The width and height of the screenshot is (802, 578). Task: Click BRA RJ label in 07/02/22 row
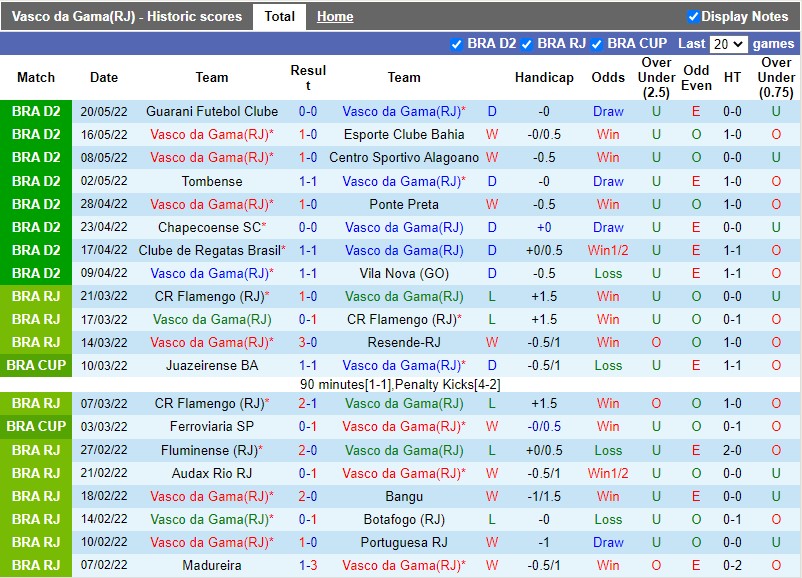(36, 565)
